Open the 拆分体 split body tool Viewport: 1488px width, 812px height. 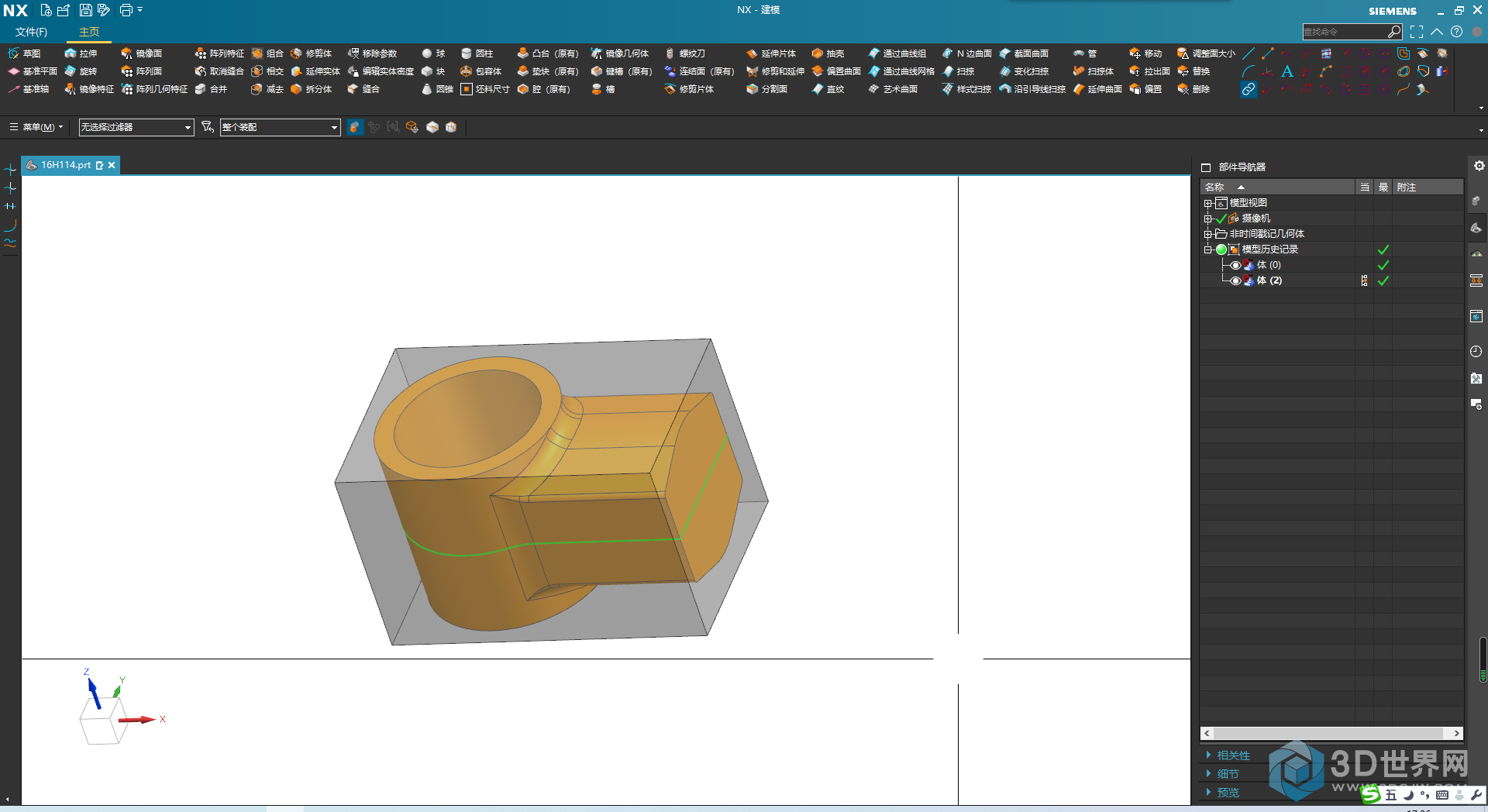311,89
